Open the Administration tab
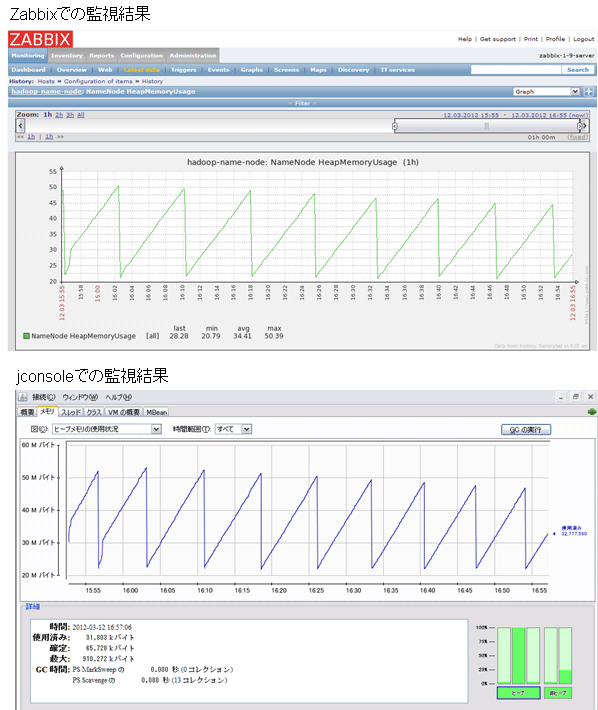Viewport: 598px width, 710px height. [193, 55]
